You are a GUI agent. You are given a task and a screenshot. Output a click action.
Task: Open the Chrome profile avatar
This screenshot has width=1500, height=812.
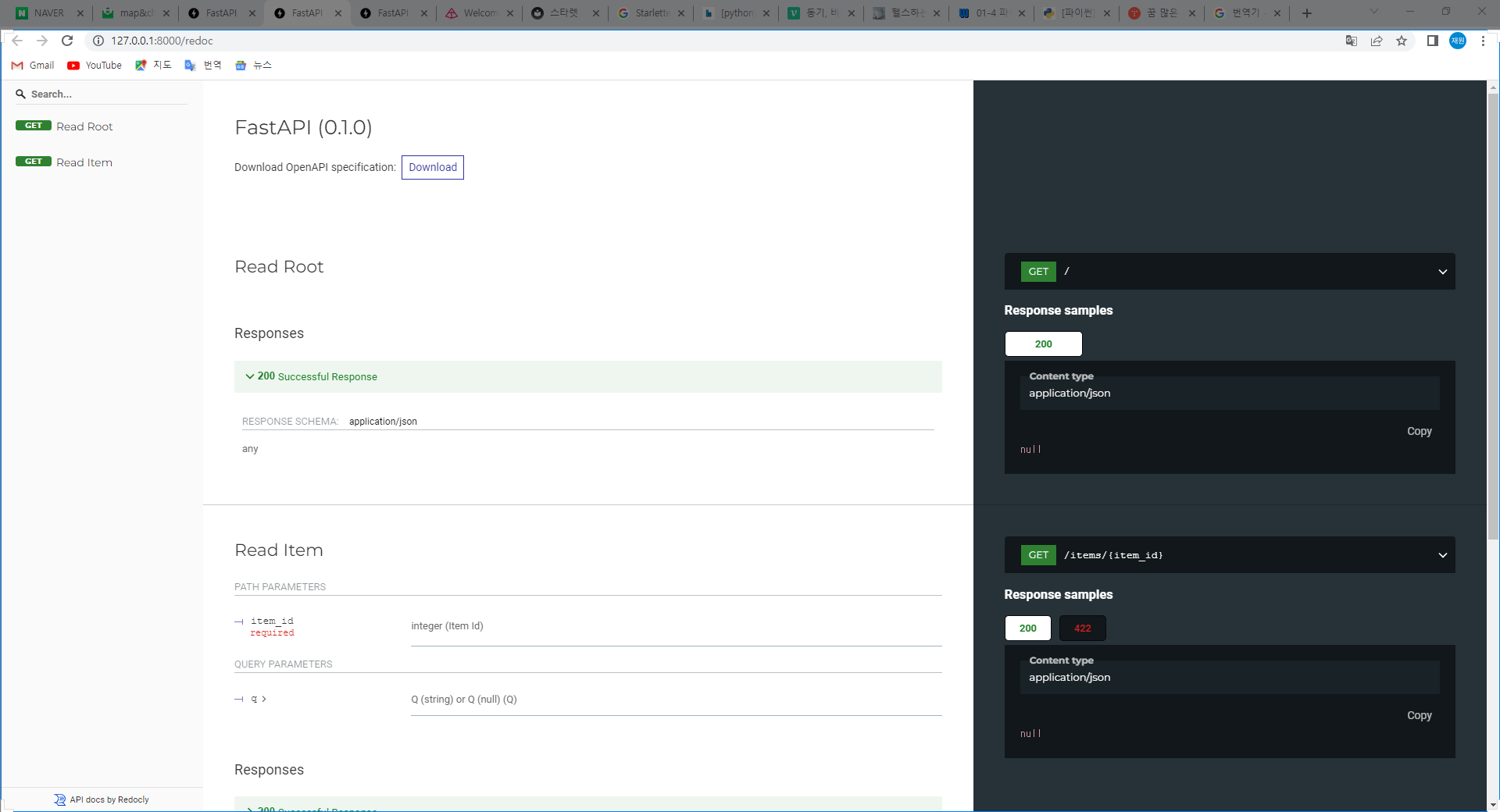[x=1458, y=41]
